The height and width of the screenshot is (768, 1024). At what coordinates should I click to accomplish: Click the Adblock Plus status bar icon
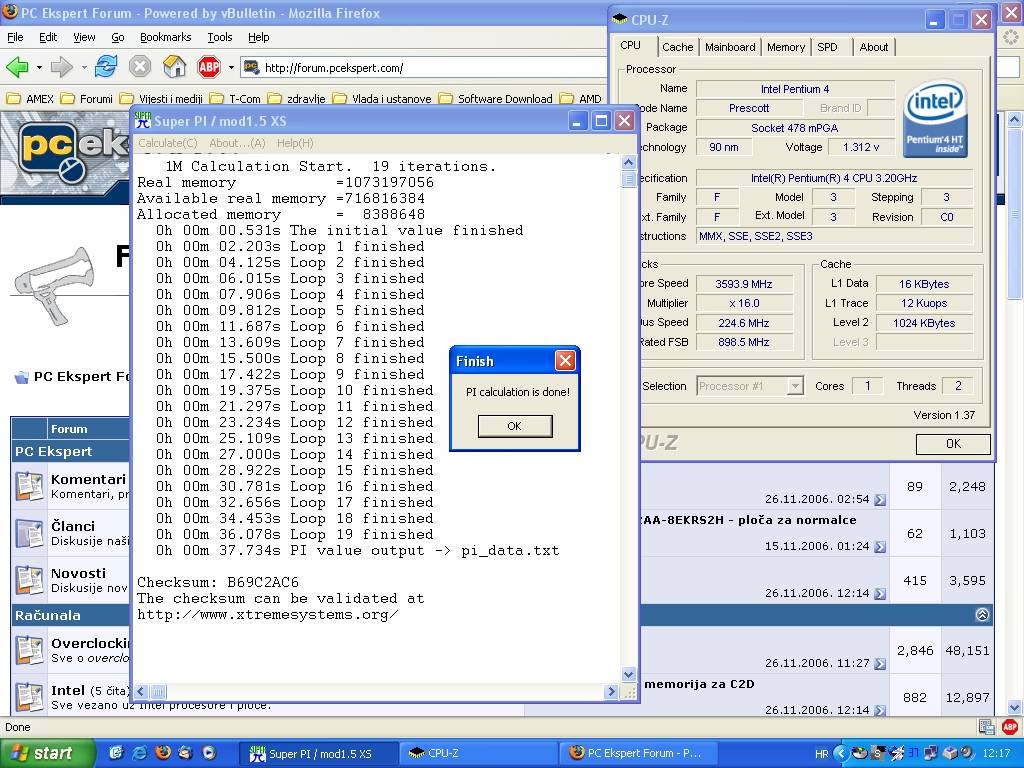pos(1010,727)
